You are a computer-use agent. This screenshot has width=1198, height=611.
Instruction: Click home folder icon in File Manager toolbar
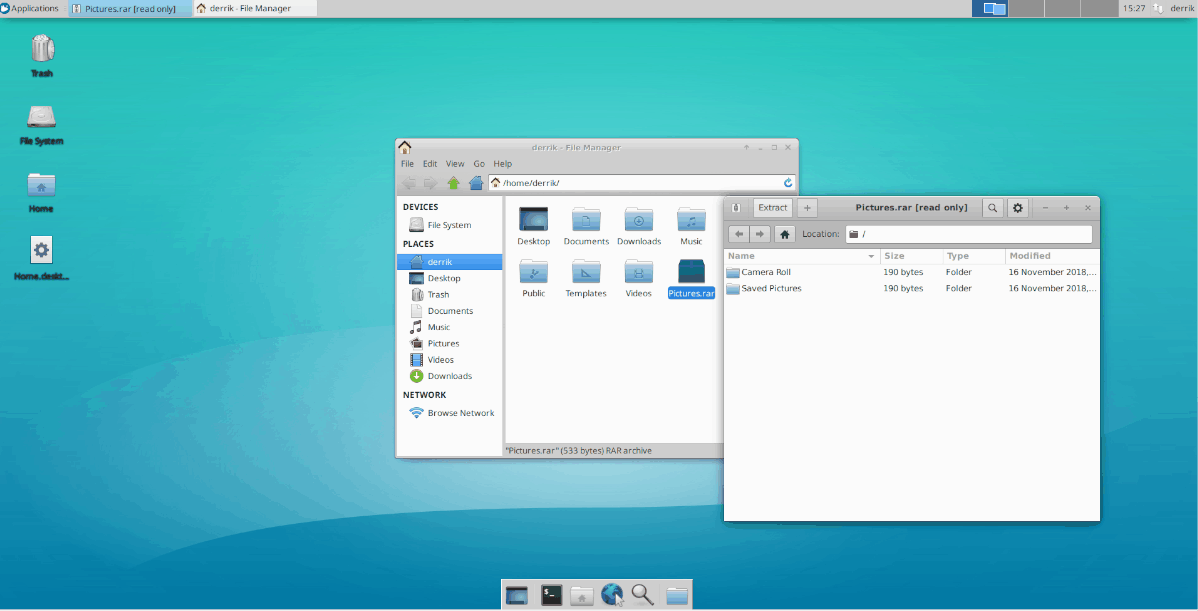pyautogui.click(x=476, y=183)
